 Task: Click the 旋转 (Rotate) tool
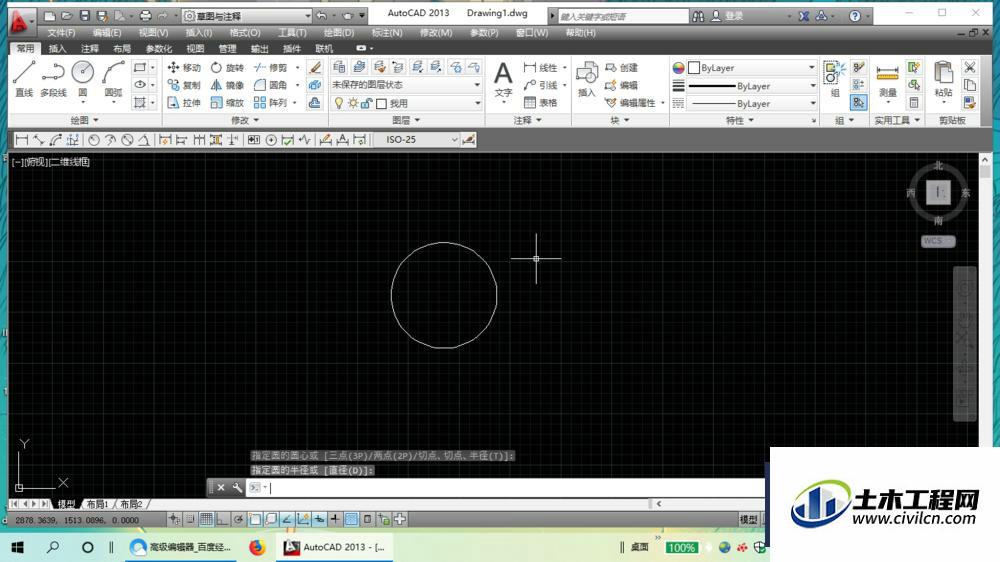pyautogui.click(x=227, y=68)
